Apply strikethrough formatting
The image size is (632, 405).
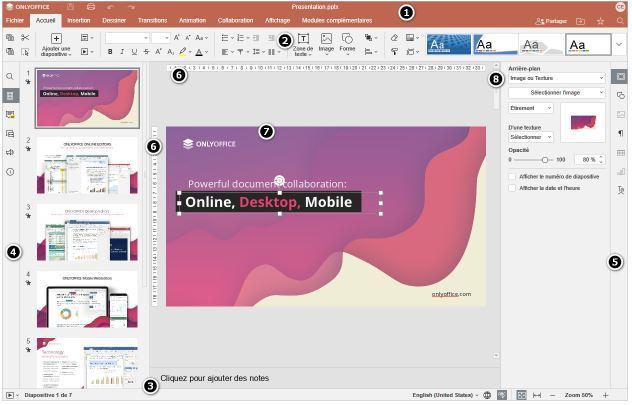coord(146,52)
